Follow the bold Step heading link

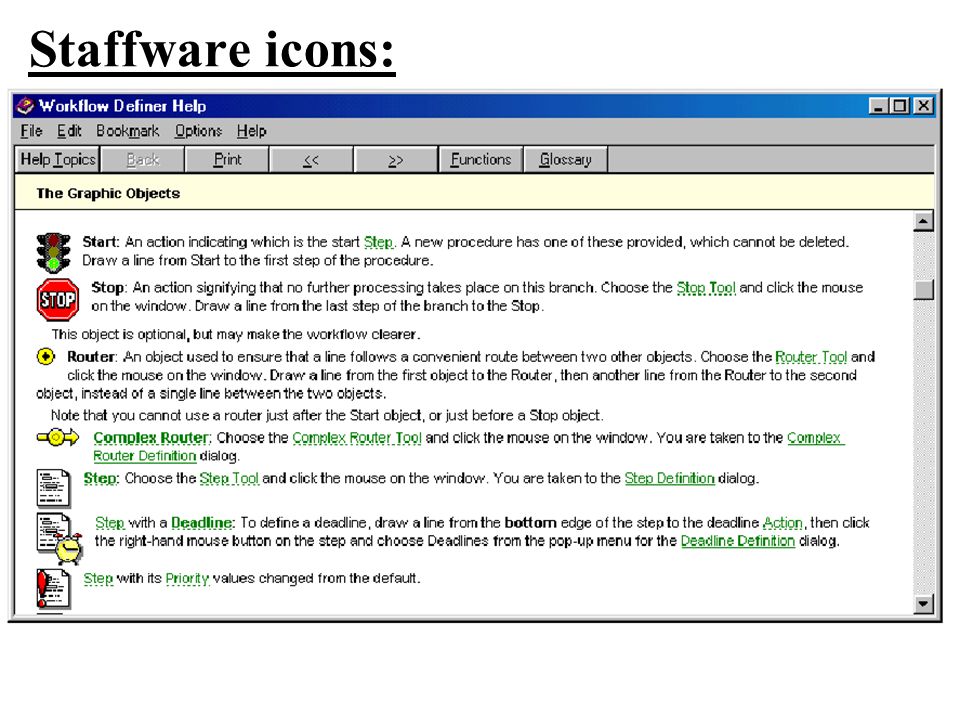(100, 478)
